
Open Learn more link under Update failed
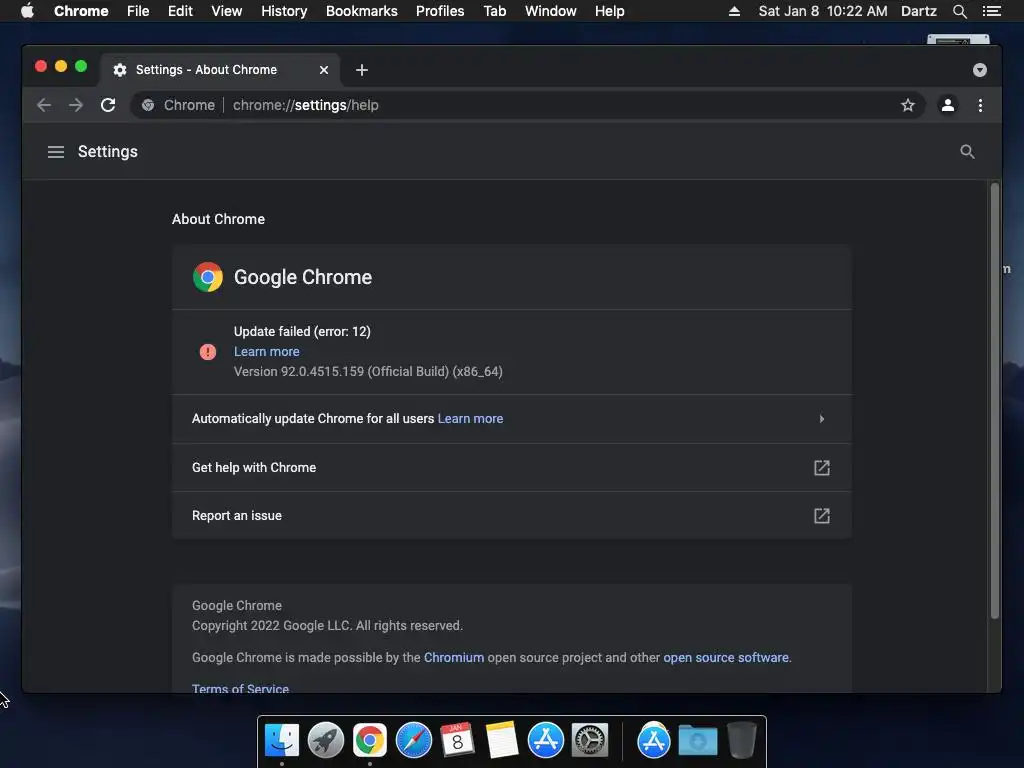click(266, 351)
